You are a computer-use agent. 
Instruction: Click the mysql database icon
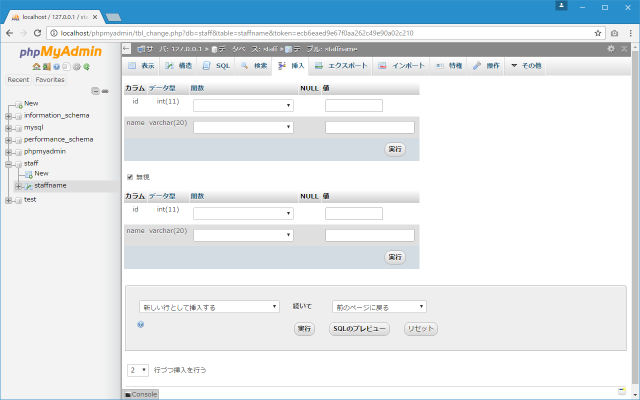[x=18, y=128]
